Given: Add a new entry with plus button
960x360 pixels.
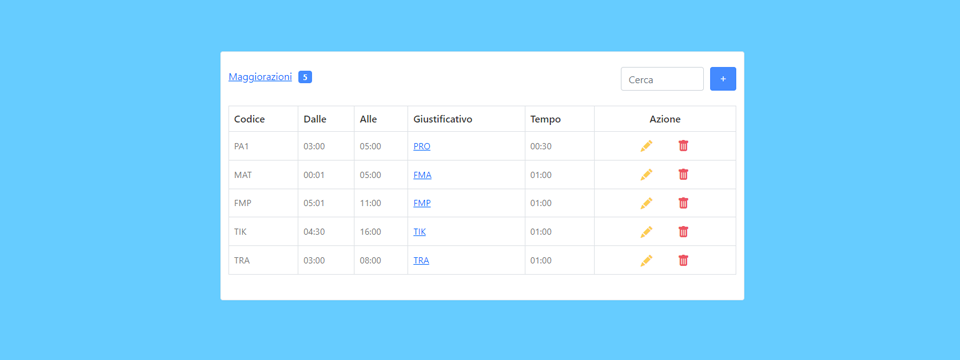Looking at the screenshot, I should [x=723, y=79].
